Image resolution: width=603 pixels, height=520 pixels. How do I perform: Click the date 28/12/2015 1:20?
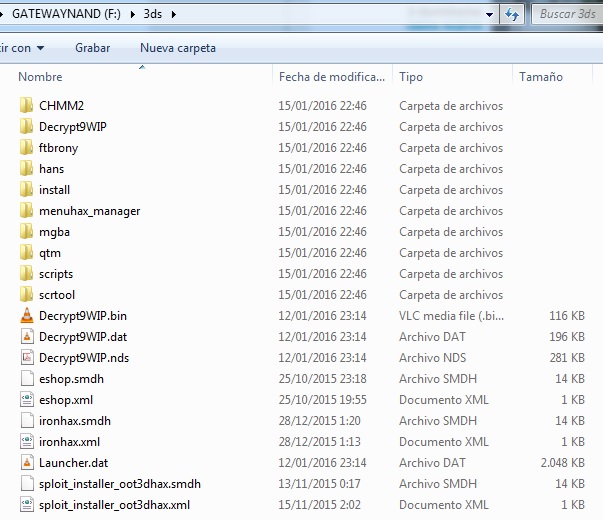coord(320,421)
